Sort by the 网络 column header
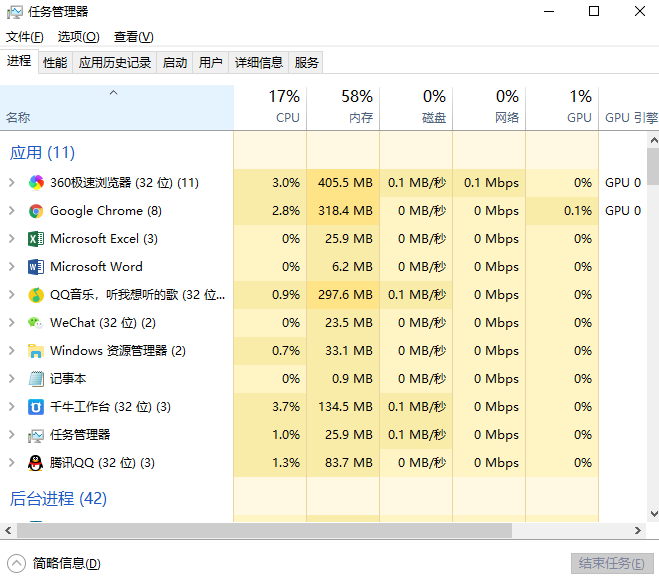 489,108
